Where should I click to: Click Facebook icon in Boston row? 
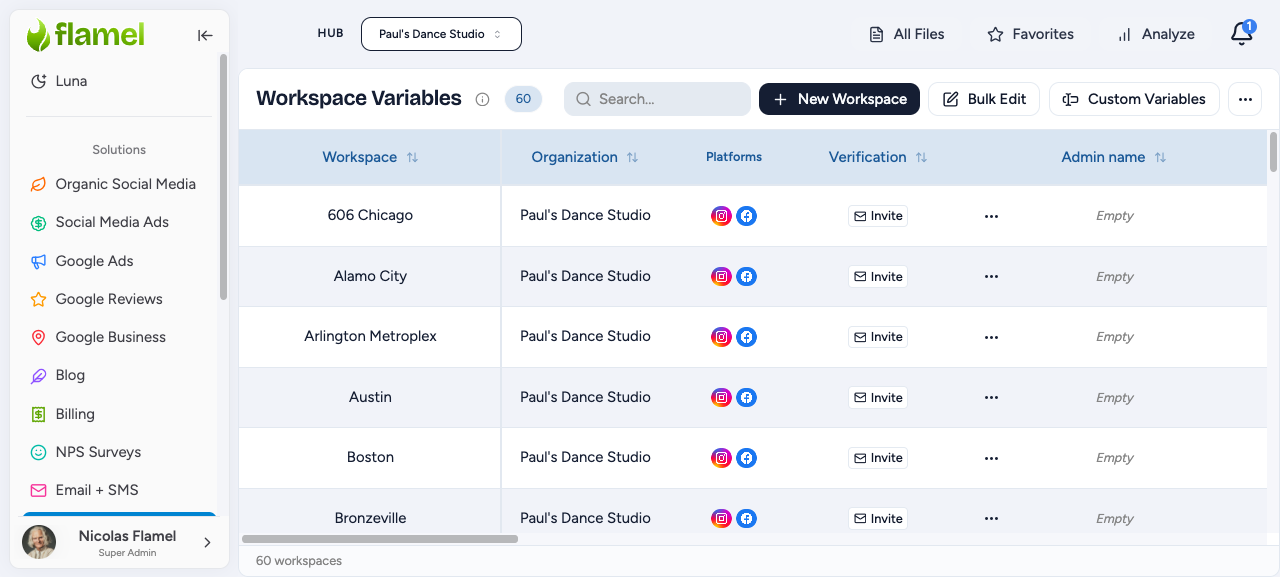coord(746,458)
